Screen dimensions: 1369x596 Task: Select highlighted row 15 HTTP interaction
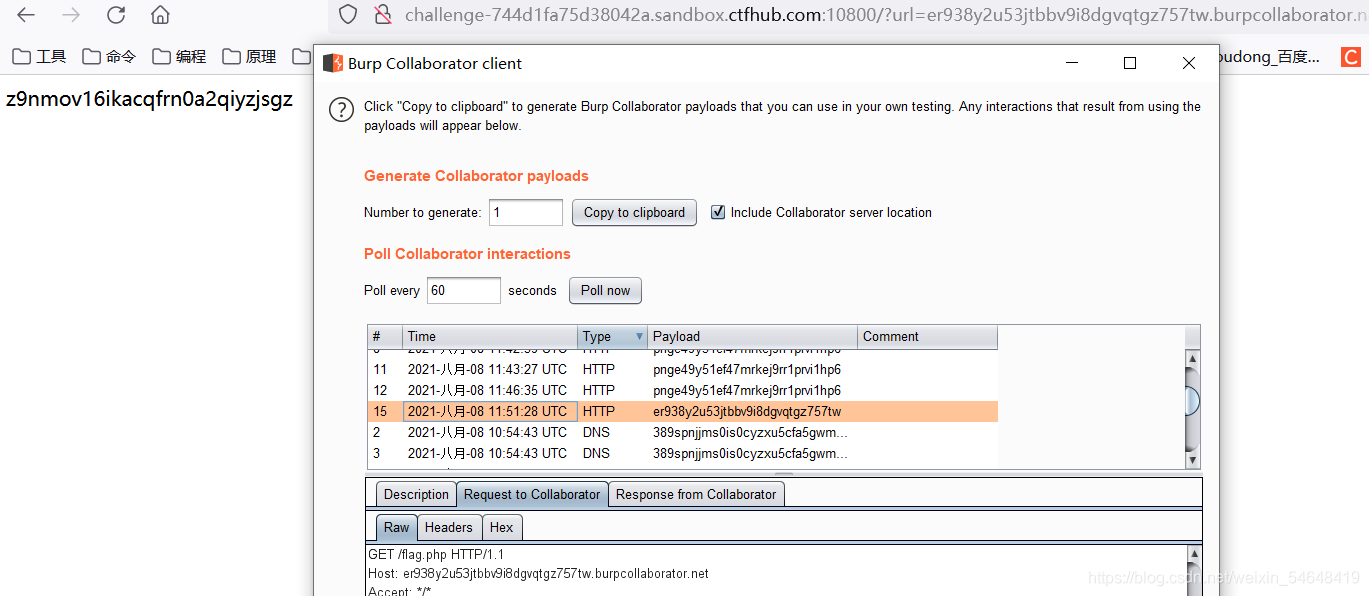point(682,411)
